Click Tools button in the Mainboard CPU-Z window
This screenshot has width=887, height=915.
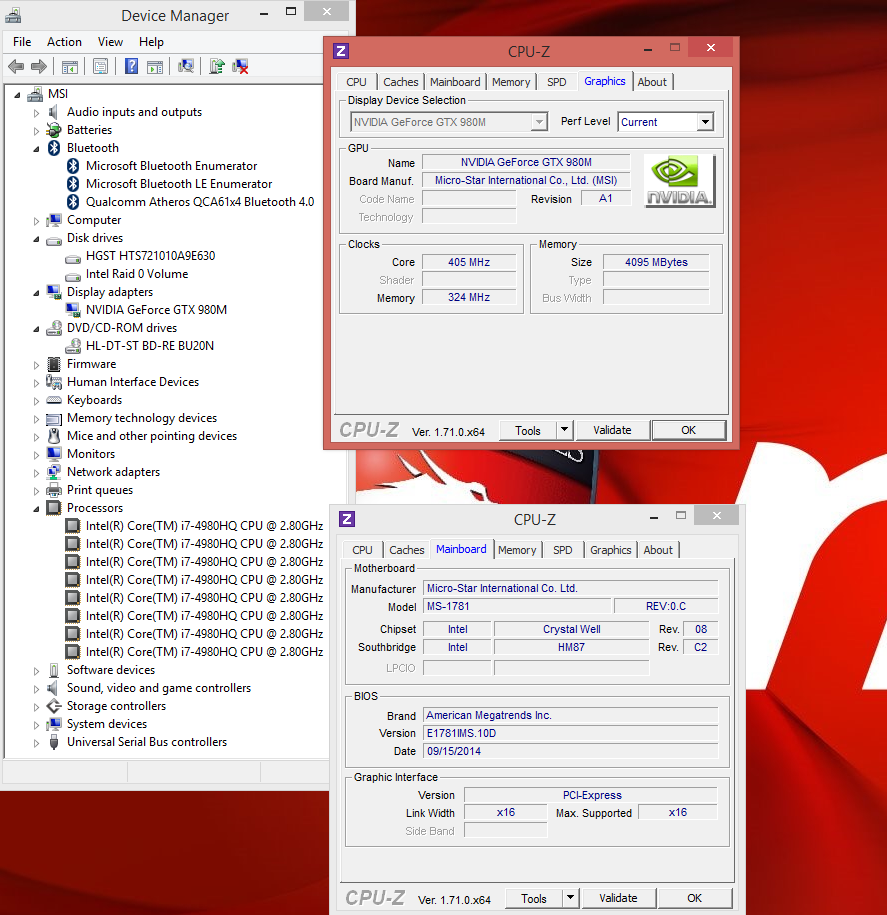coord(534,898)
